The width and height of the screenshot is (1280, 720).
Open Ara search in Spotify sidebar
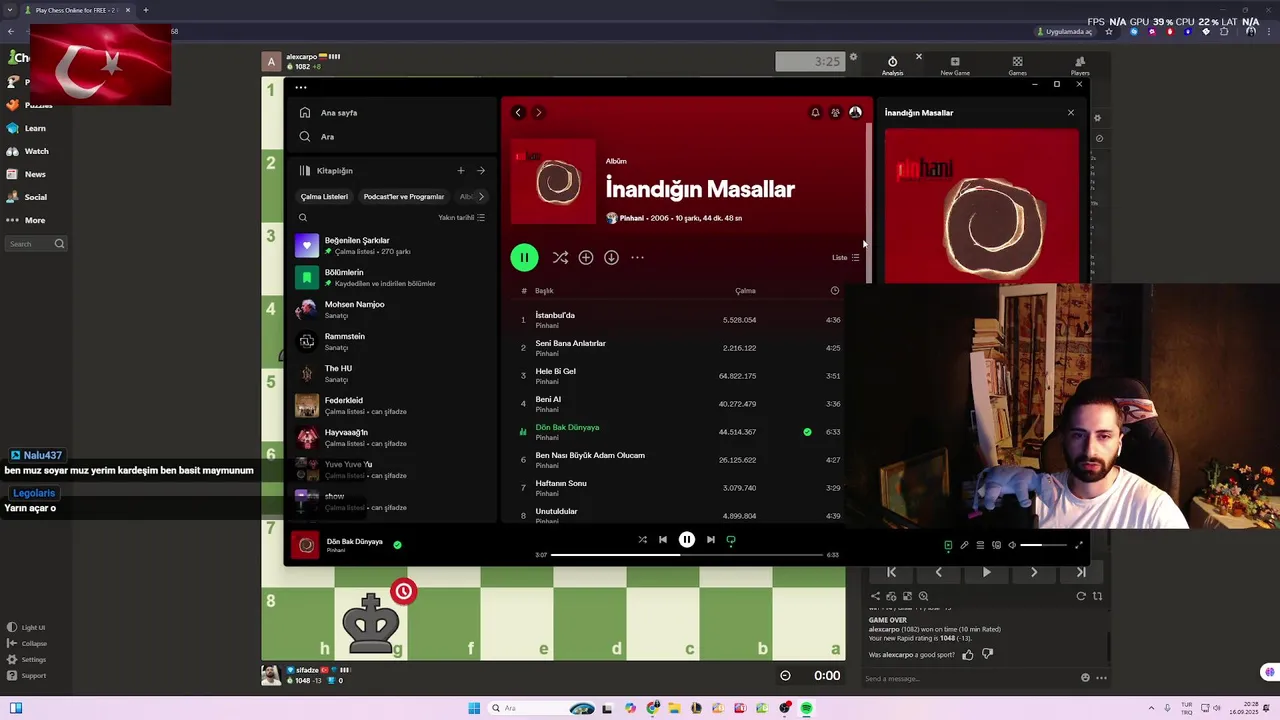point(317,137)
